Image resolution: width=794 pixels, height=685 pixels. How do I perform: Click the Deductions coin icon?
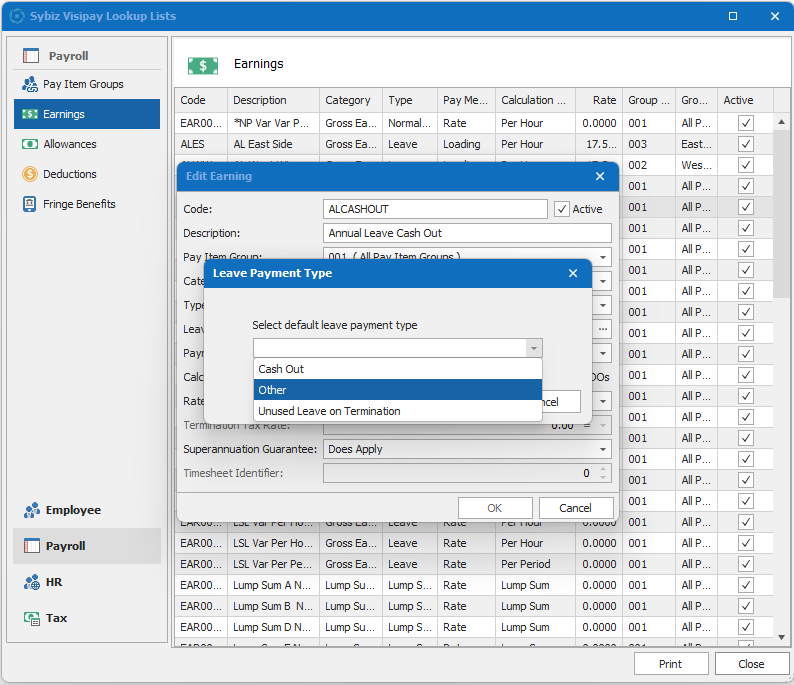[x=30, y=174]
